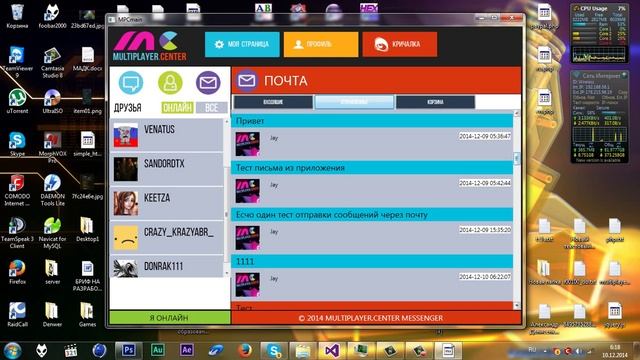
Task: Open the МОЯ СТРАНИЦА page button
Action: click(x=242, y=44)
